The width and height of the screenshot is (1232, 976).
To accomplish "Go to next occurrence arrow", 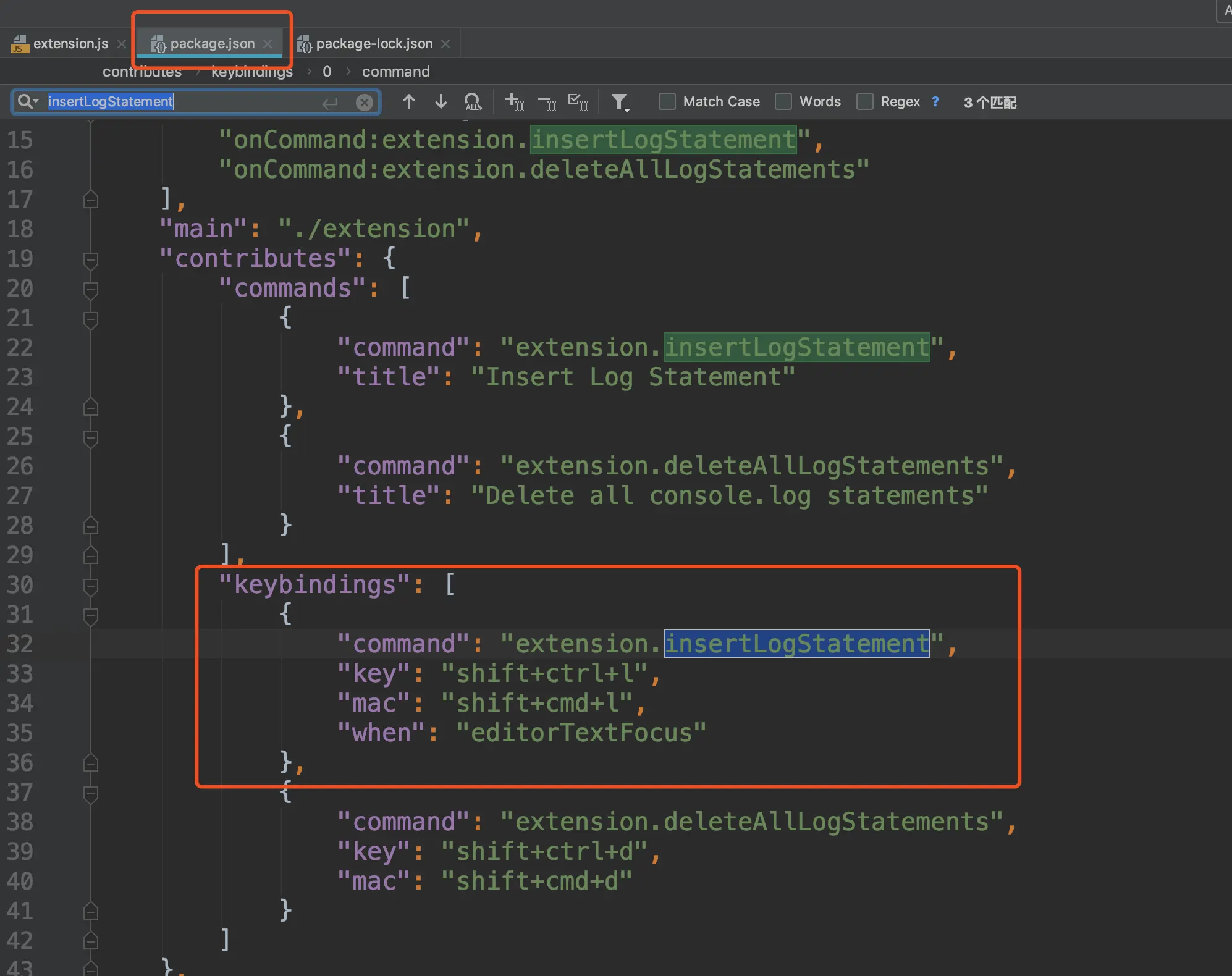I will [x=441, y=101].
